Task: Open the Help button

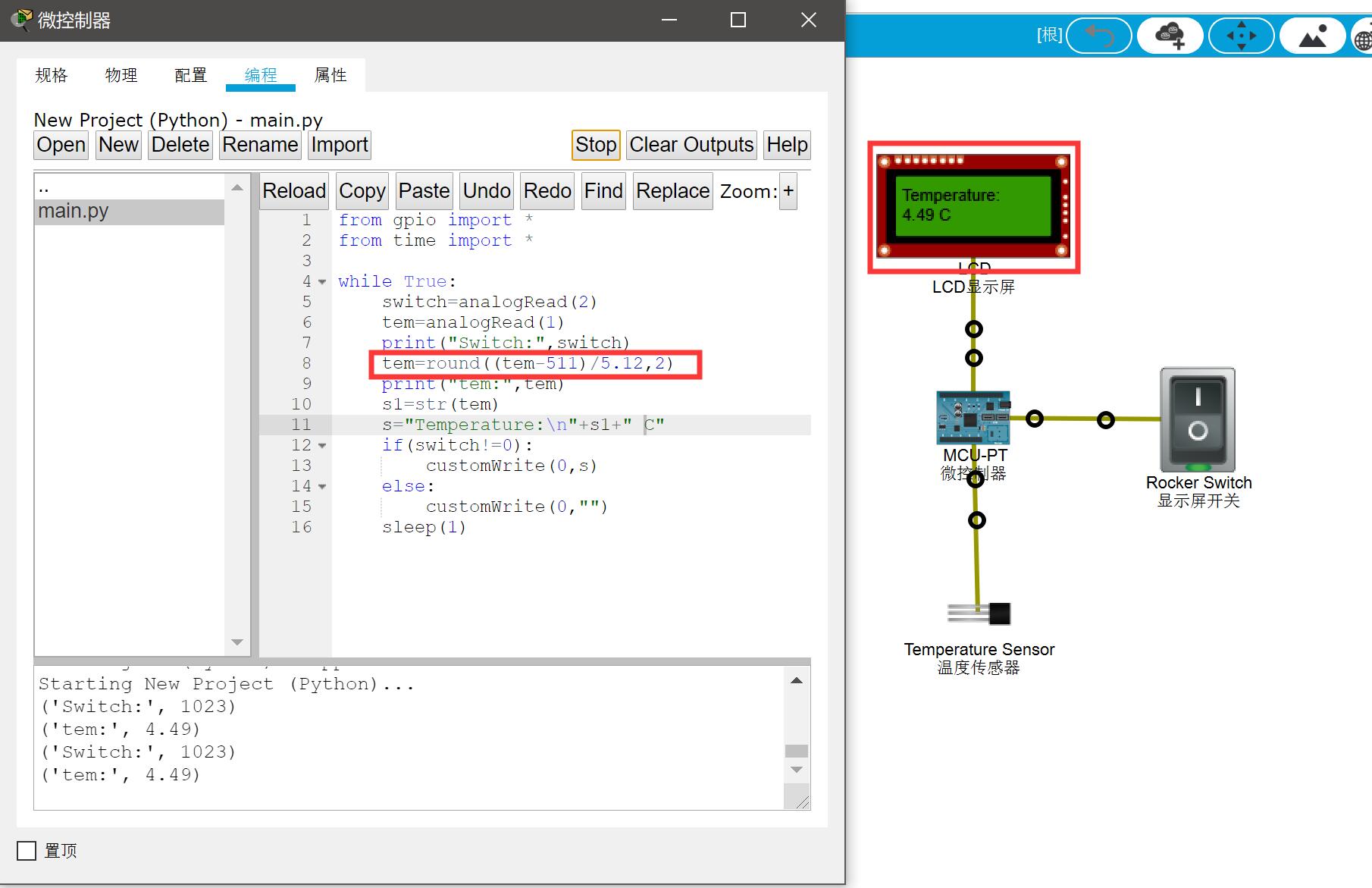Action: pyautogui.click(x=787, y=145)
